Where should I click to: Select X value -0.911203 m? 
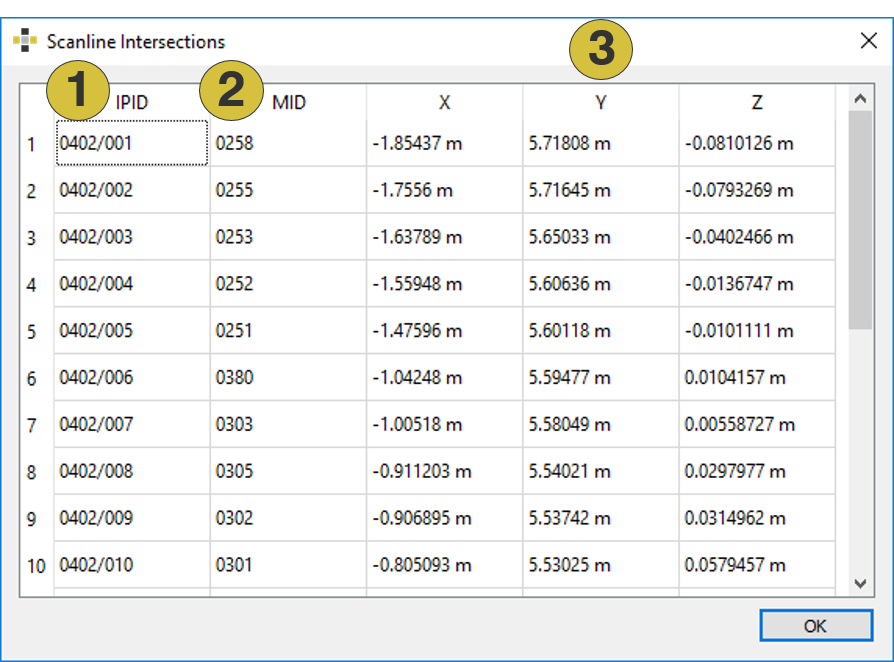coord(444,471)
